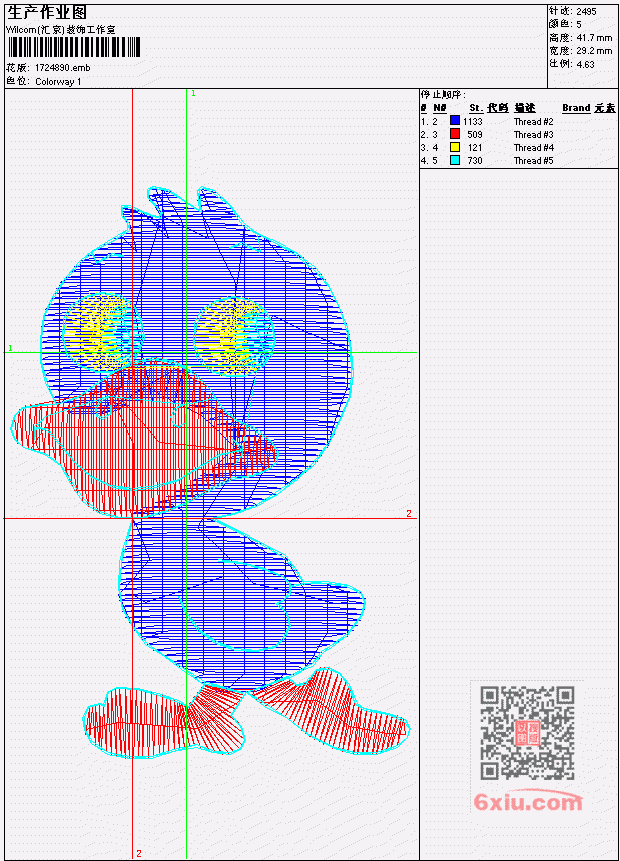This screenshot has width=620, height=861.
Task: Click the design file name '1724890.emb'
Action: tap(63, 68)
